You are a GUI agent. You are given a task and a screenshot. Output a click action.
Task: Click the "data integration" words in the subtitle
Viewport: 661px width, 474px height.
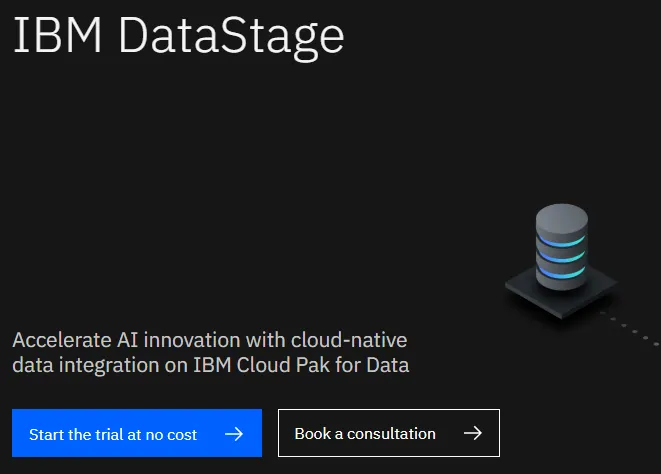click(86, 366)
